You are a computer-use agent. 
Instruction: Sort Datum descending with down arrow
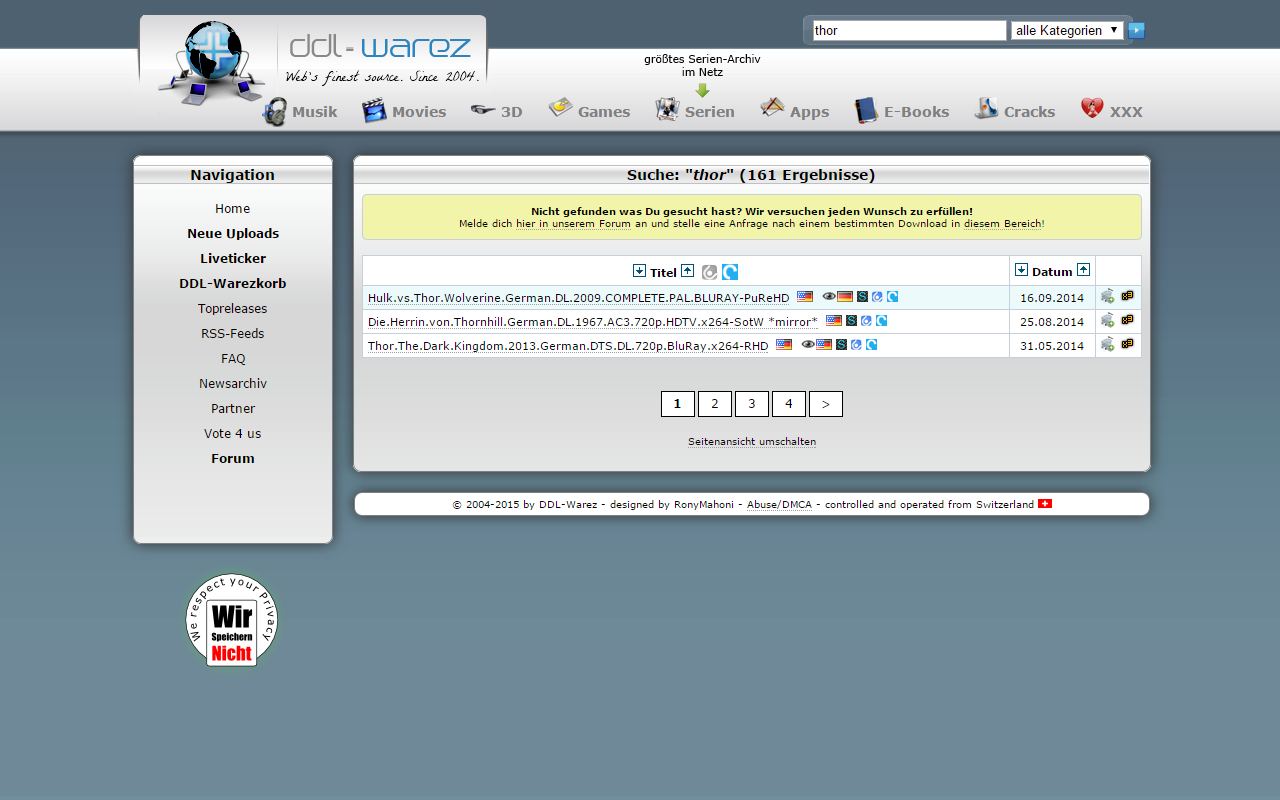pos(1021,270)
